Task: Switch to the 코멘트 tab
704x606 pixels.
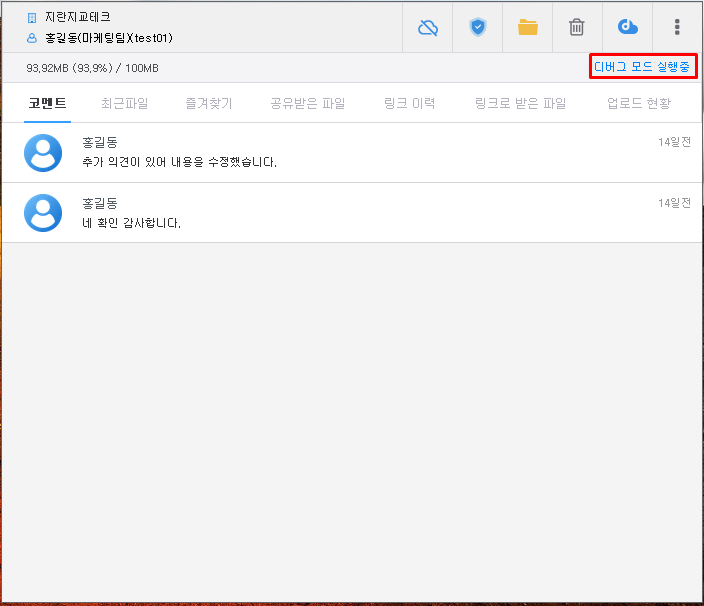Action: (48, 103)
